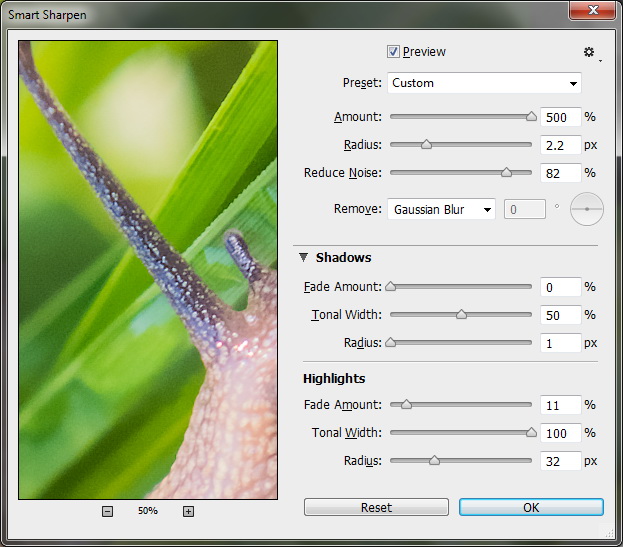623x547 pixels.
Task: Click the Highlights Radius slider handle
Action: click(434, 460)
